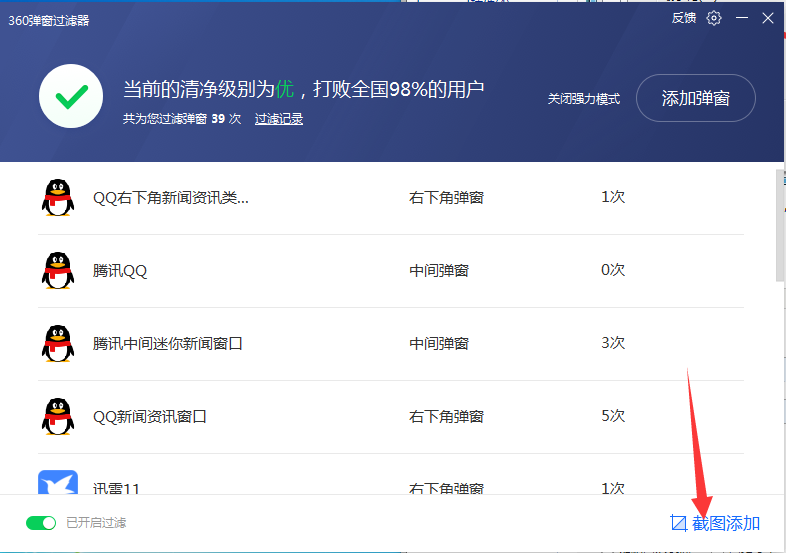This screenshot has height=553, width=786.
Task: Click 中间弹窗 in the 腾讯QQ row
Action: [x=439, y=271]
